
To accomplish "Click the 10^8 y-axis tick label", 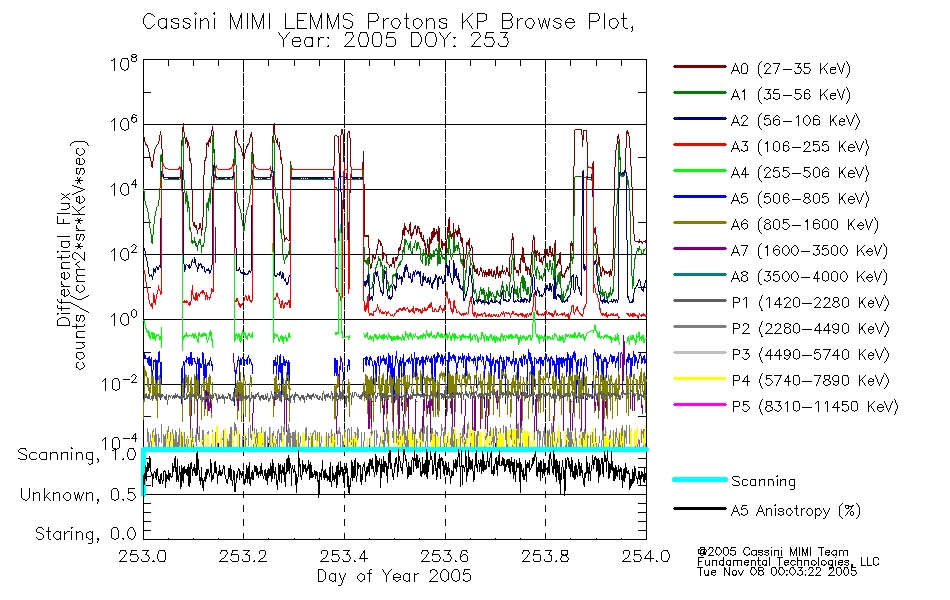I will click(124, 63).
